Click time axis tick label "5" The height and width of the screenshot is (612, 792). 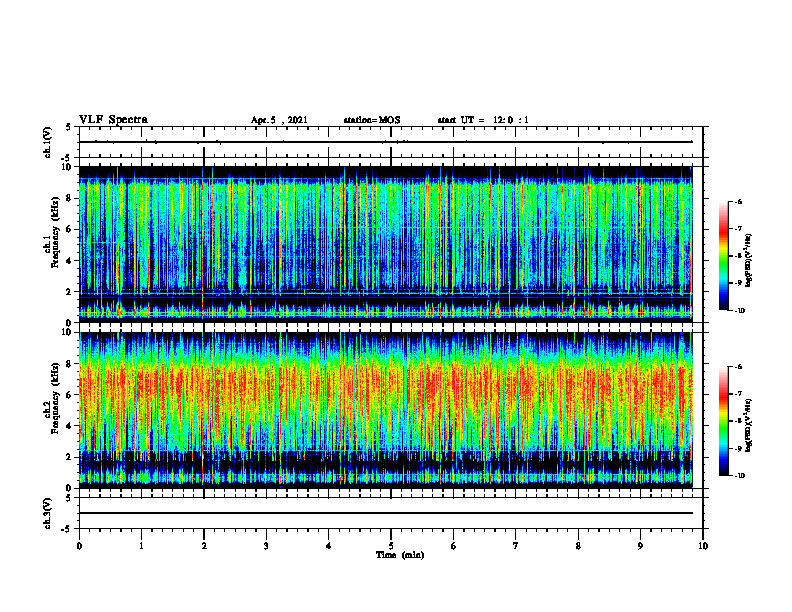point(391,546)
